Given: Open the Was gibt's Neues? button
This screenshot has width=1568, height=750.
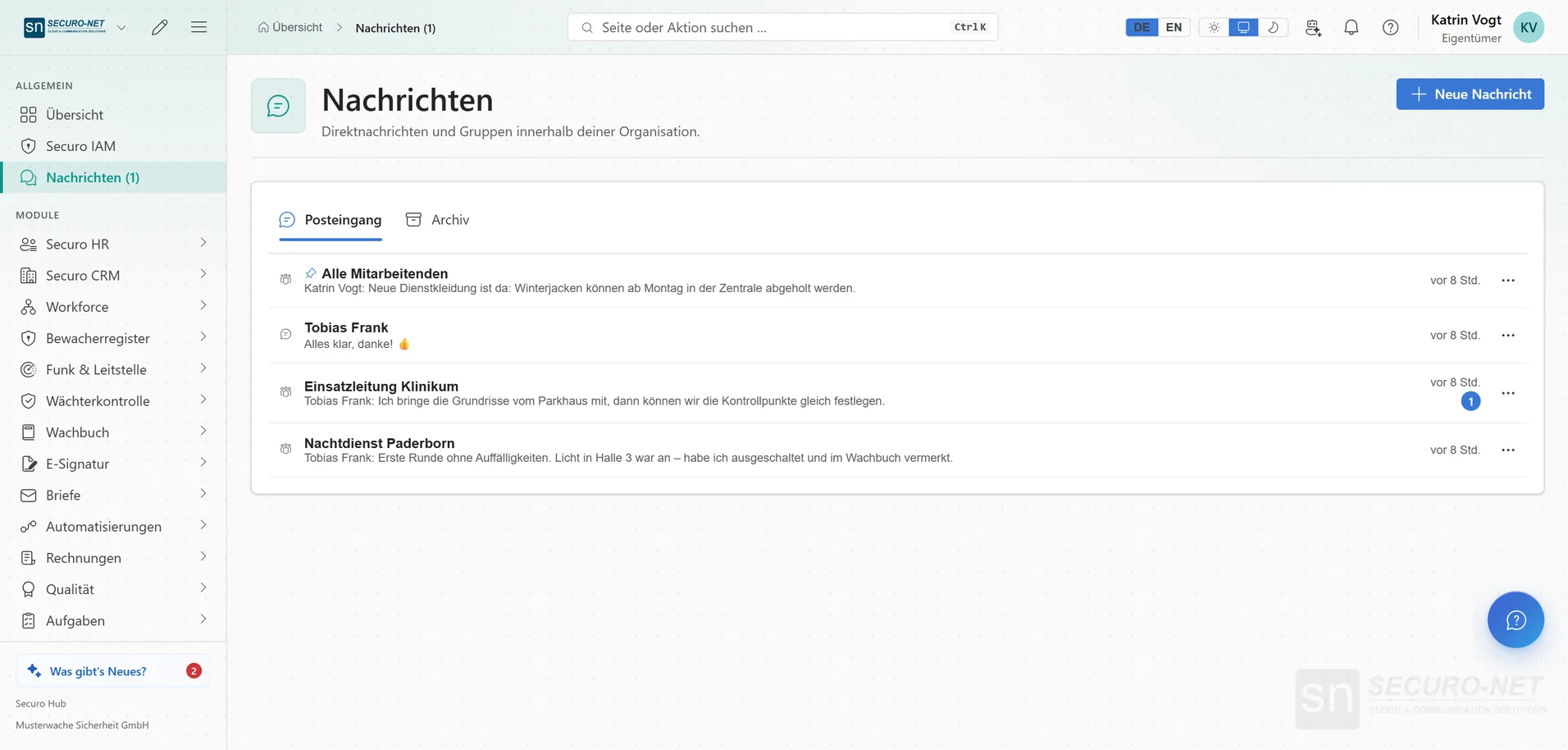Looking at the screenshot, I should pos(113,671).
